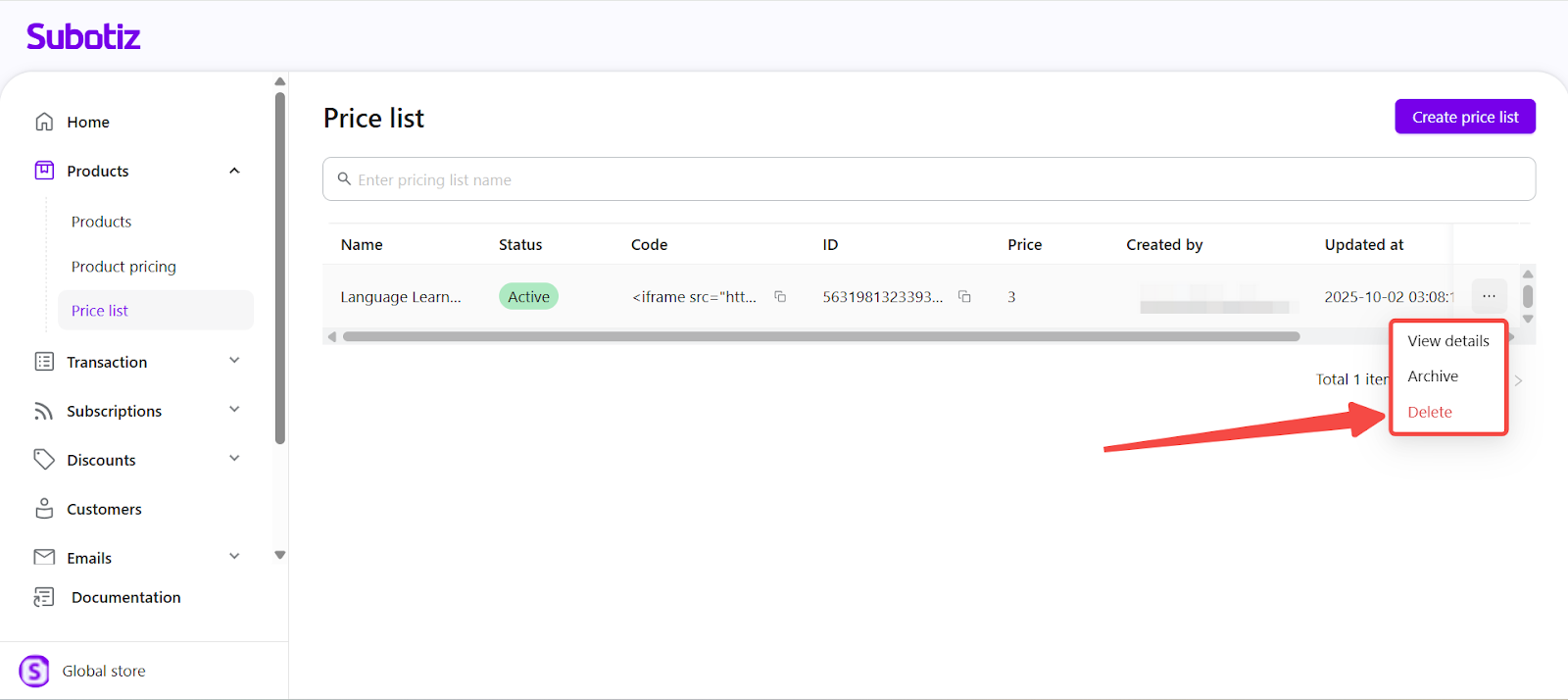Copy the price list ID

(964, 297)
